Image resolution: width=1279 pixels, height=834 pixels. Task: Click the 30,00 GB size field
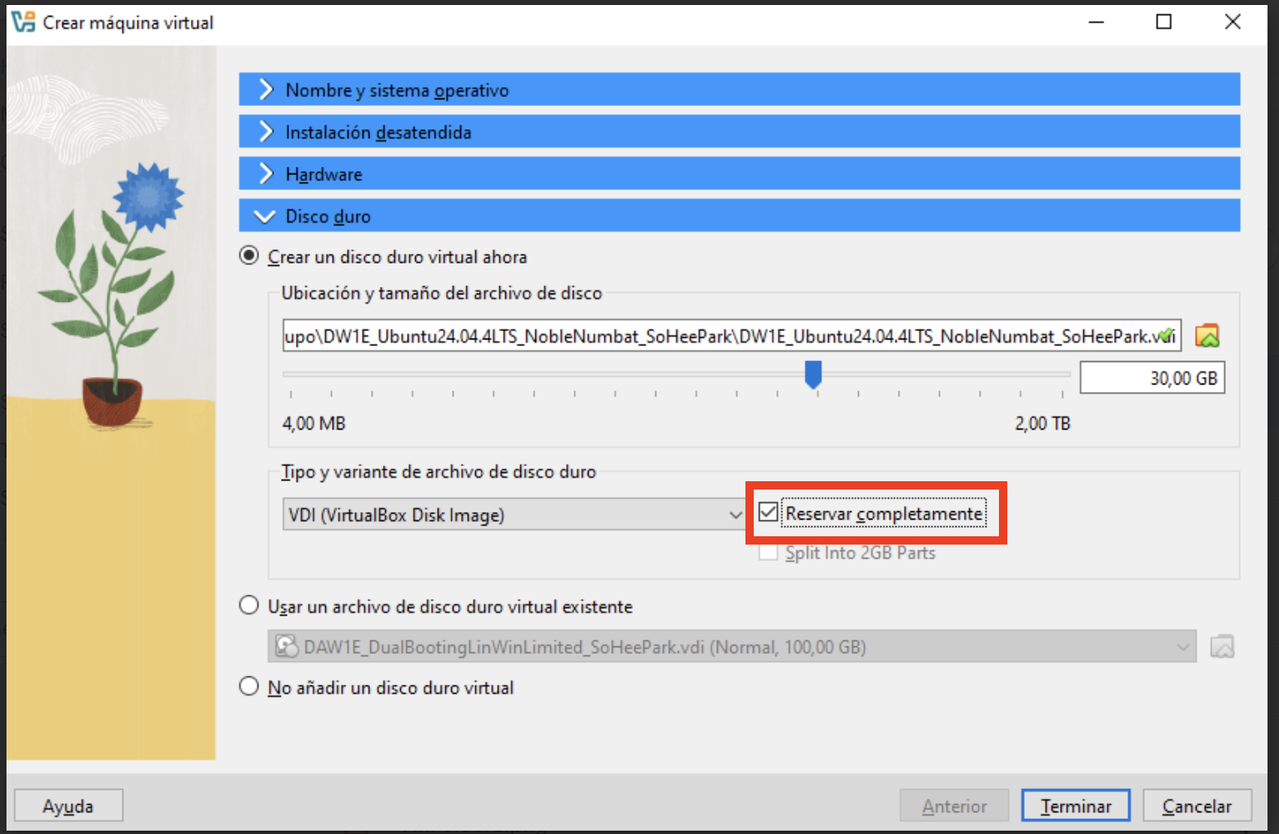pyautogui.click(x=1152, y=379)
